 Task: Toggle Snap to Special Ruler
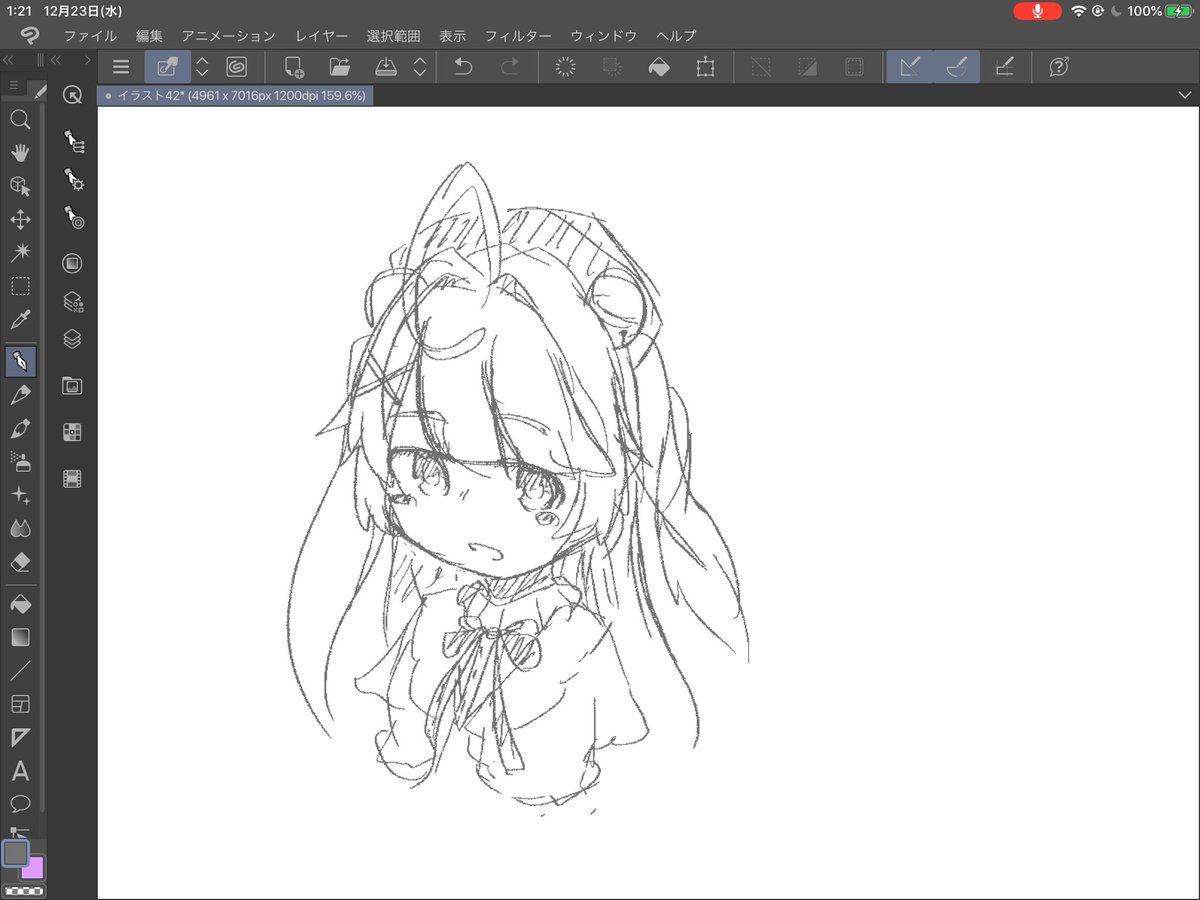pos(956,67)
